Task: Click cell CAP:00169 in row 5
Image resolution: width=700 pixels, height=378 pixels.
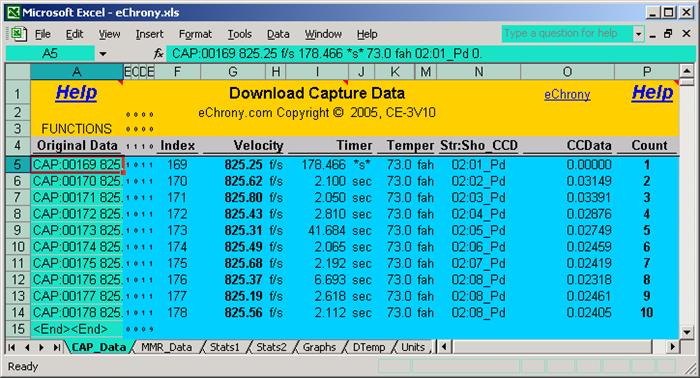Action: (x=77, y=165)
